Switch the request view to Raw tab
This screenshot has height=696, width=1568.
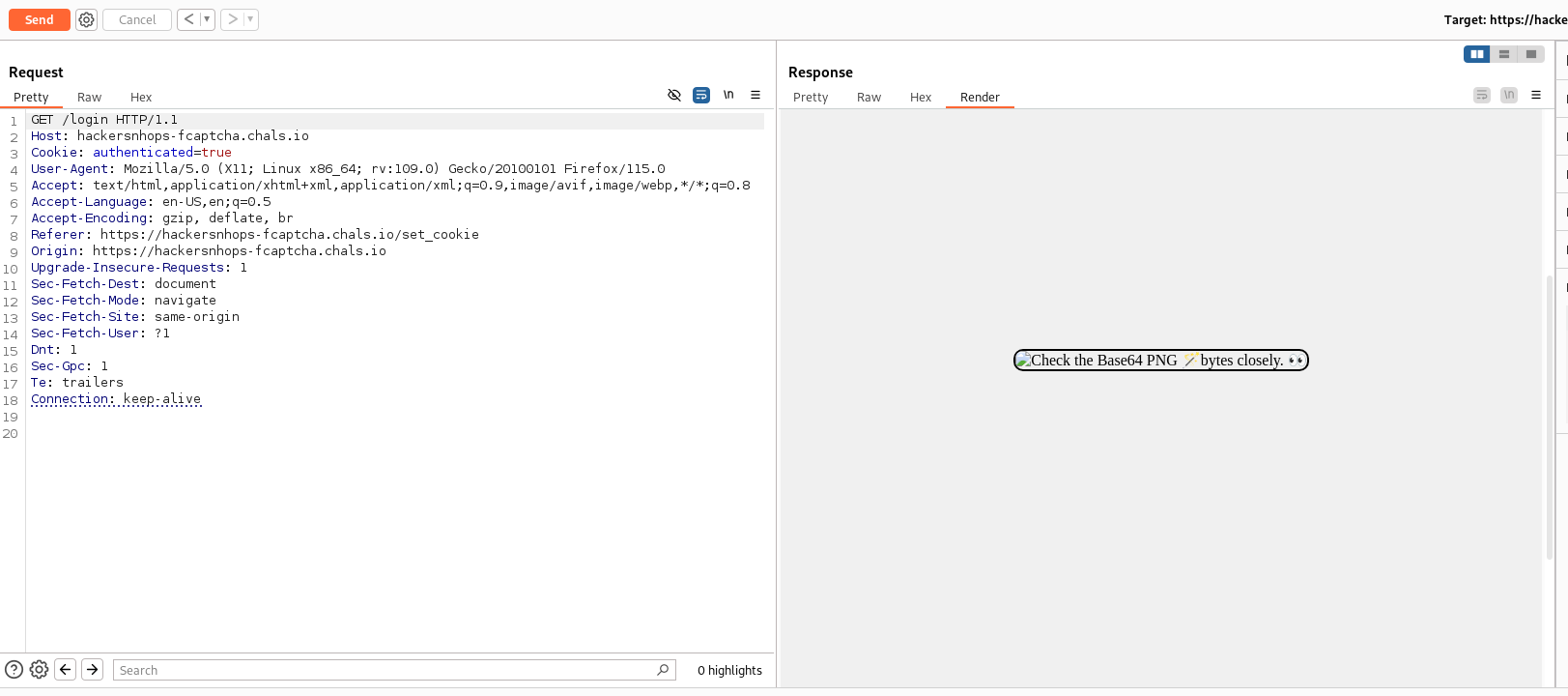pos(89,97)
